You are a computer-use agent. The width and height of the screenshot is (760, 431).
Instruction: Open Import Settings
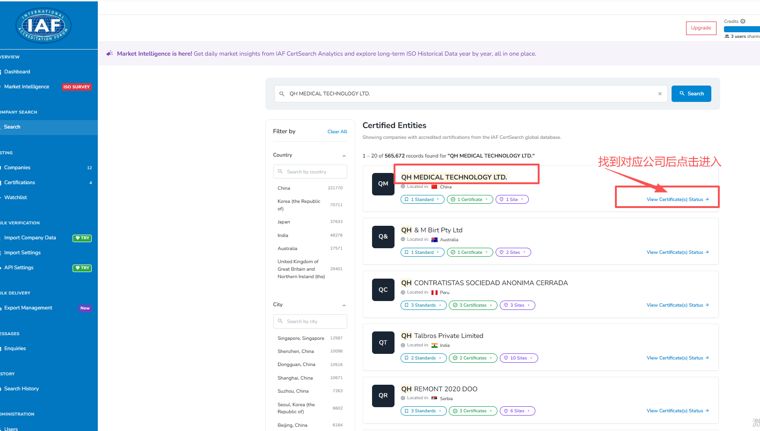(x=22, y=253)
